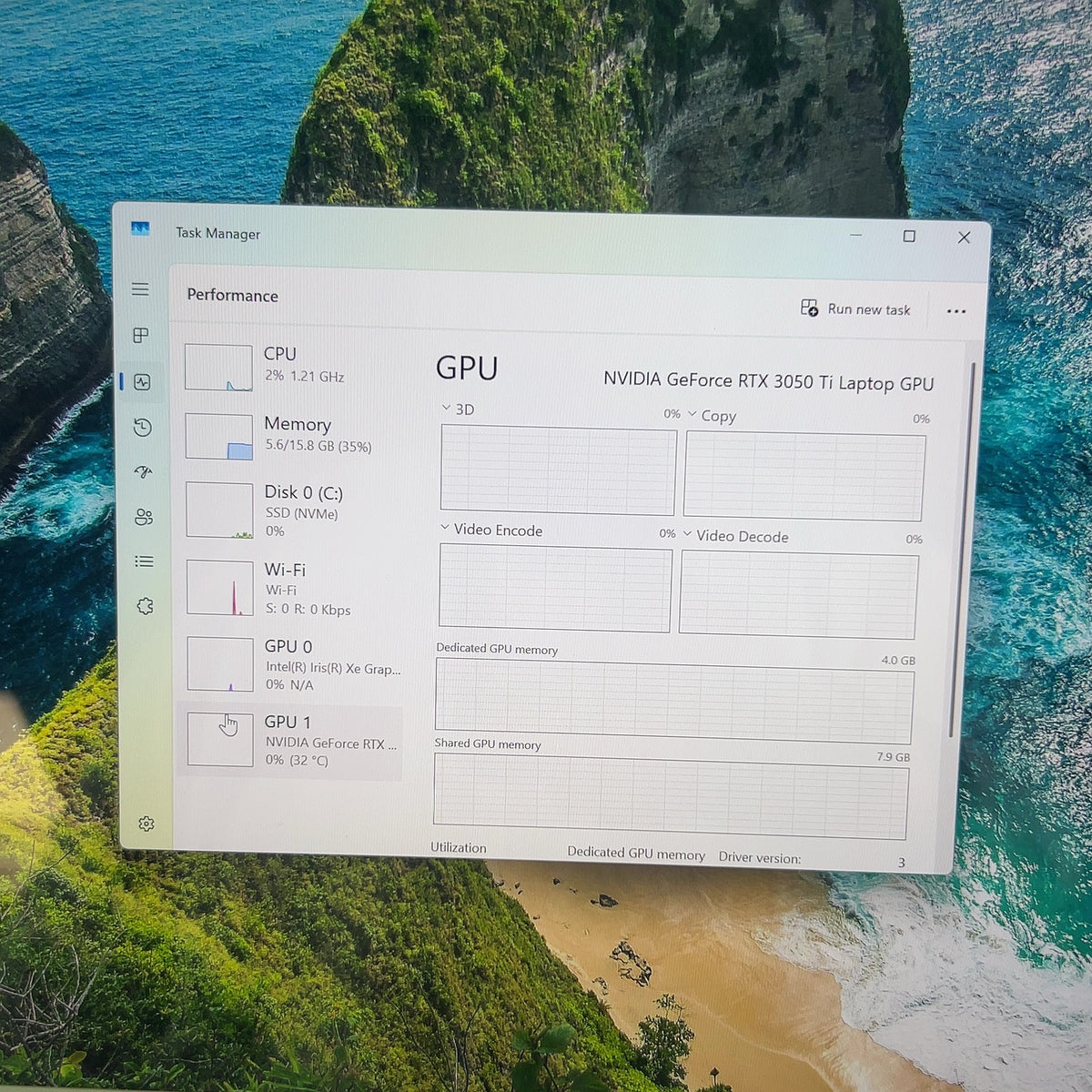Open the three-dot more options menu
This screenshot has height=1092, width=1092.
[x=955, y=311]
